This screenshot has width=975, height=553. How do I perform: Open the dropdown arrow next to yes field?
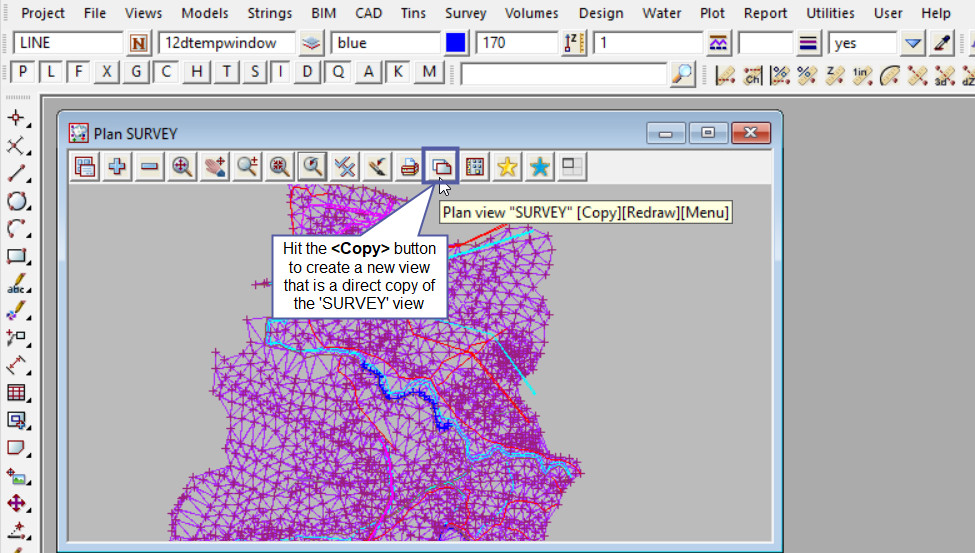tap(912, 43)
